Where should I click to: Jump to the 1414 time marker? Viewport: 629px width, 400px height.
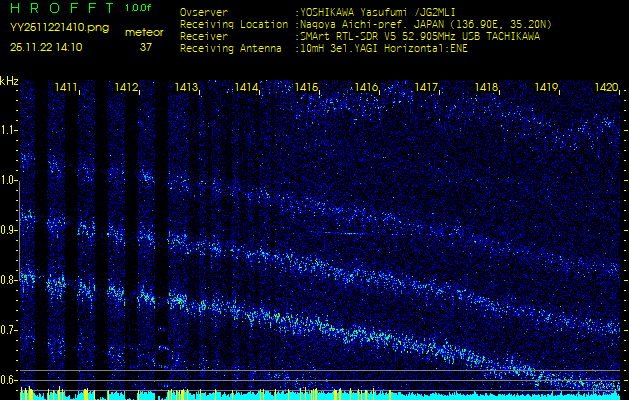(x=246, y=88)
